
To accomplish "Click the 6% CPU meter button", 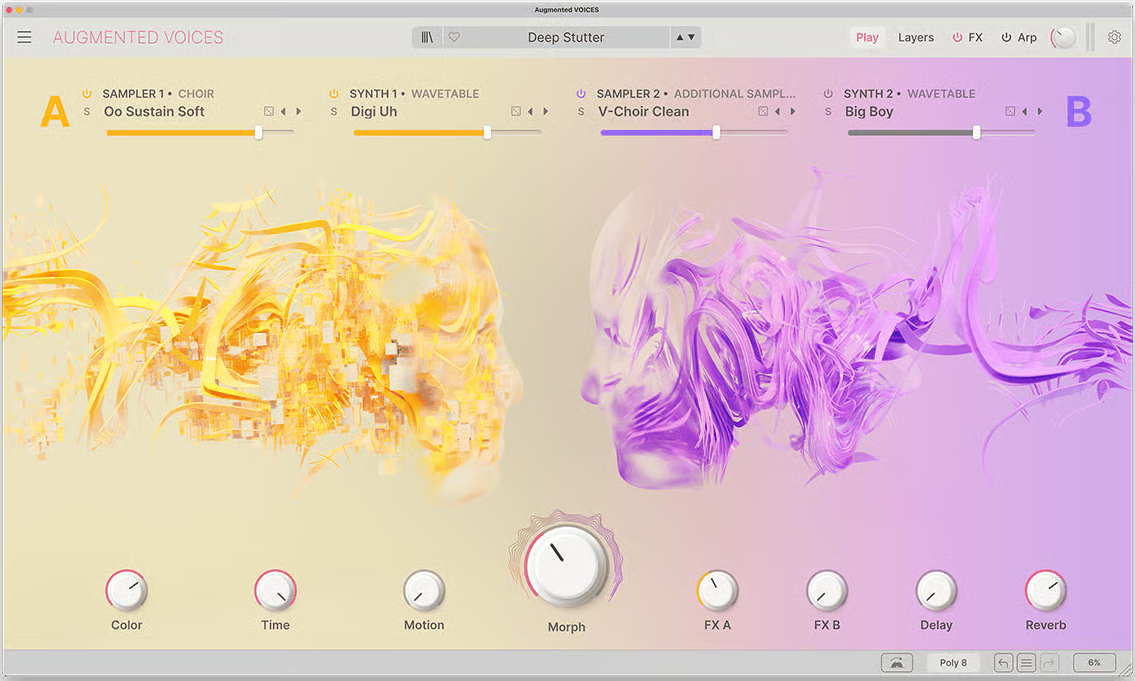I will (x=1094, y=662).
